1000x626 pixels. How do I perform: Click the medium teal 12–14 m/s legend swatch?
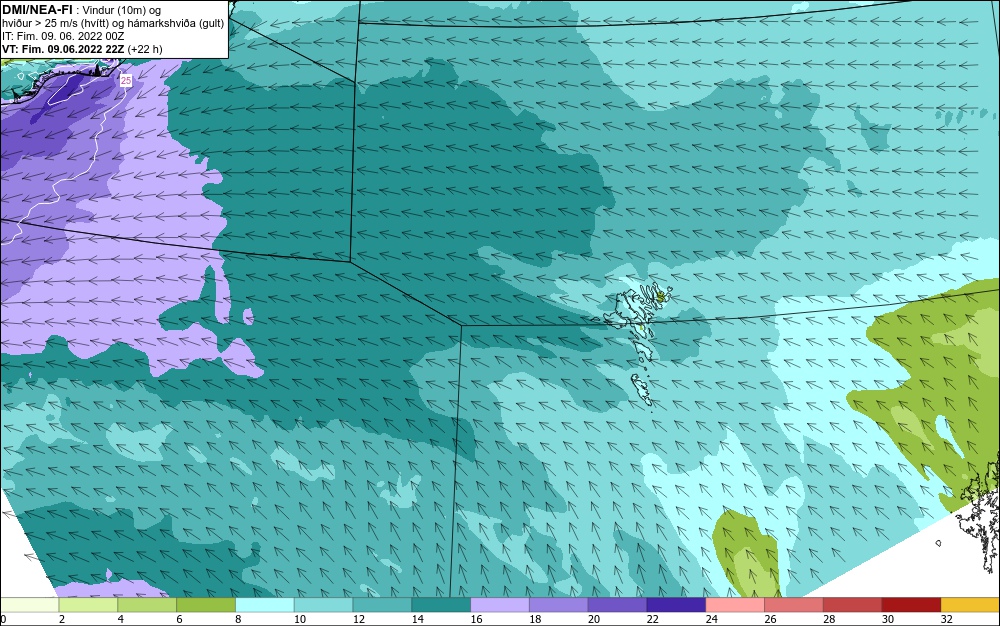pyautogui.click(x=382, y=605)
